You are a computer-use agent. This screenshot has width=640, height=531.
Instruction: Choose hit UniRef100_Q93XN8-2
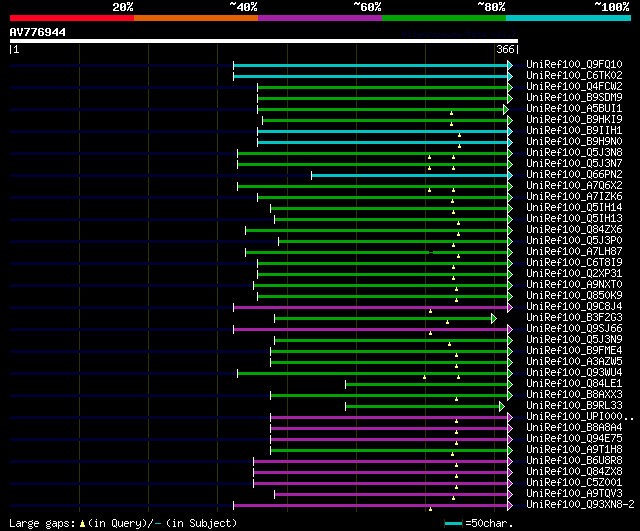tap(580, 505)
